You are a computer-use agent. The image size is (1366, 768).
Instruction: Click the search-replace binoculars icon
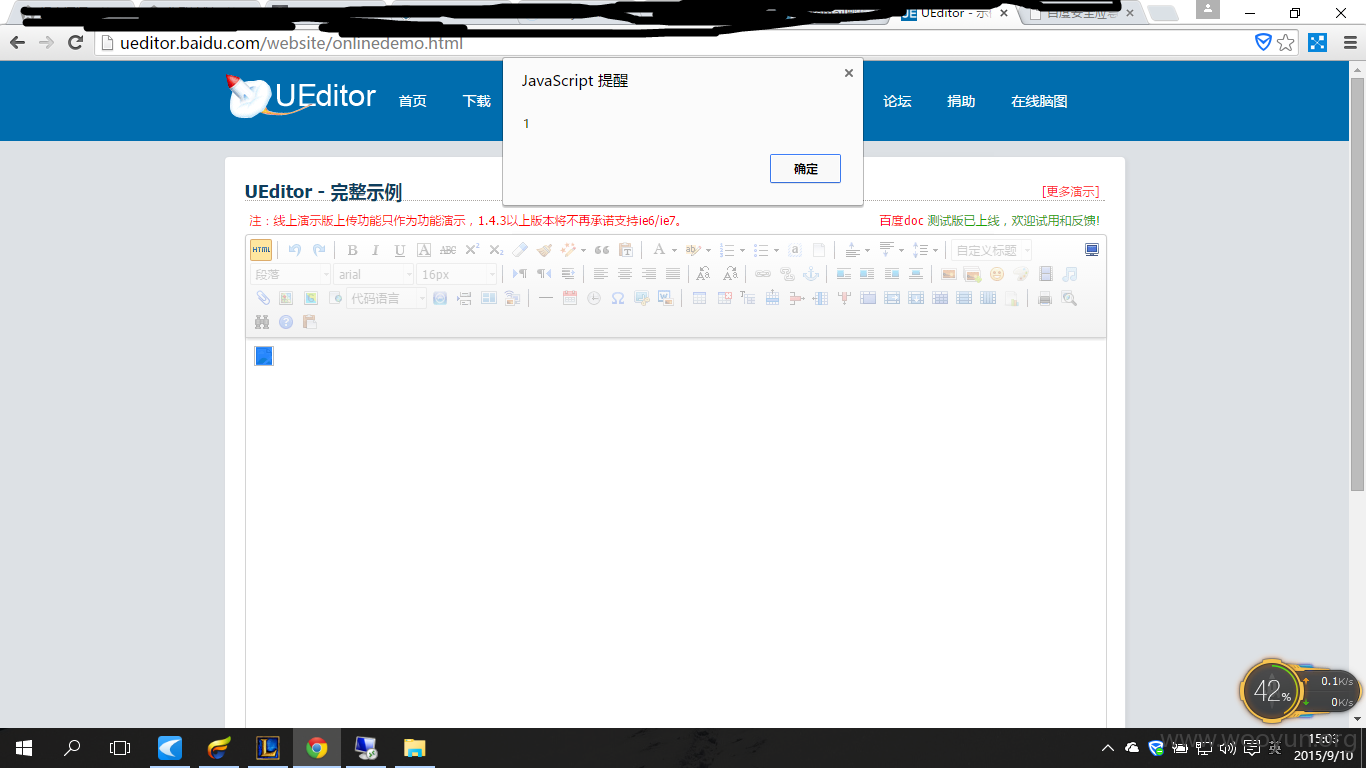[262, 322]
